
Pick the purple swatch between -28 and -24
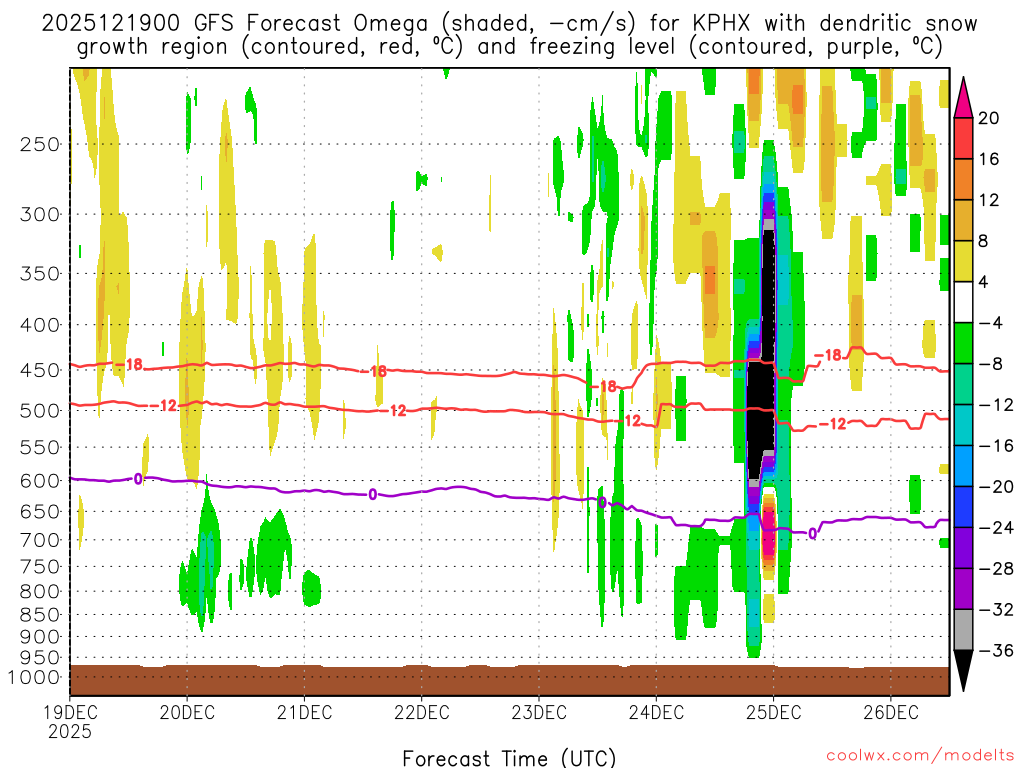pyautogui.click(x=963, y=547)
